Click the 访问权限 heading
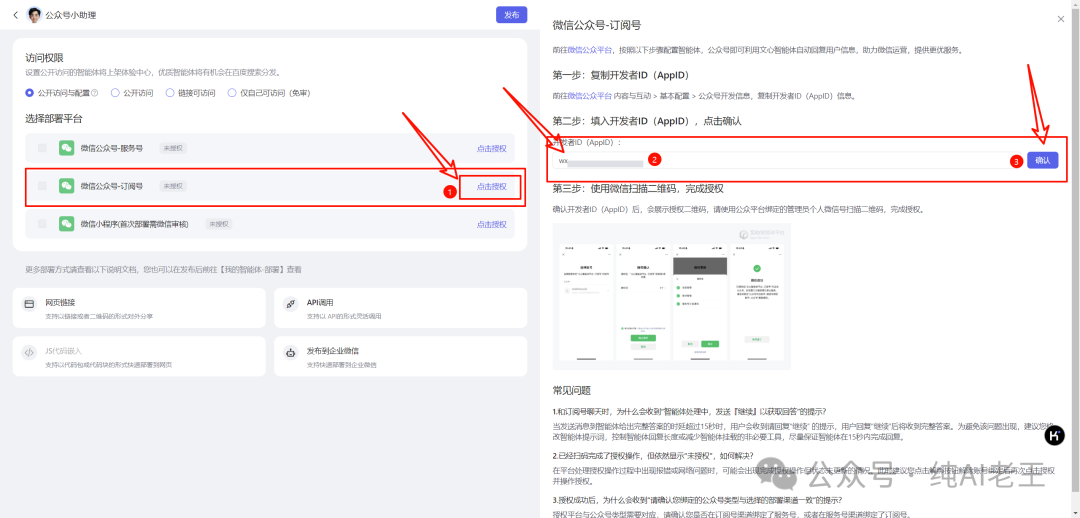This screenshot has height=518, width=1080. pos(45,58)
